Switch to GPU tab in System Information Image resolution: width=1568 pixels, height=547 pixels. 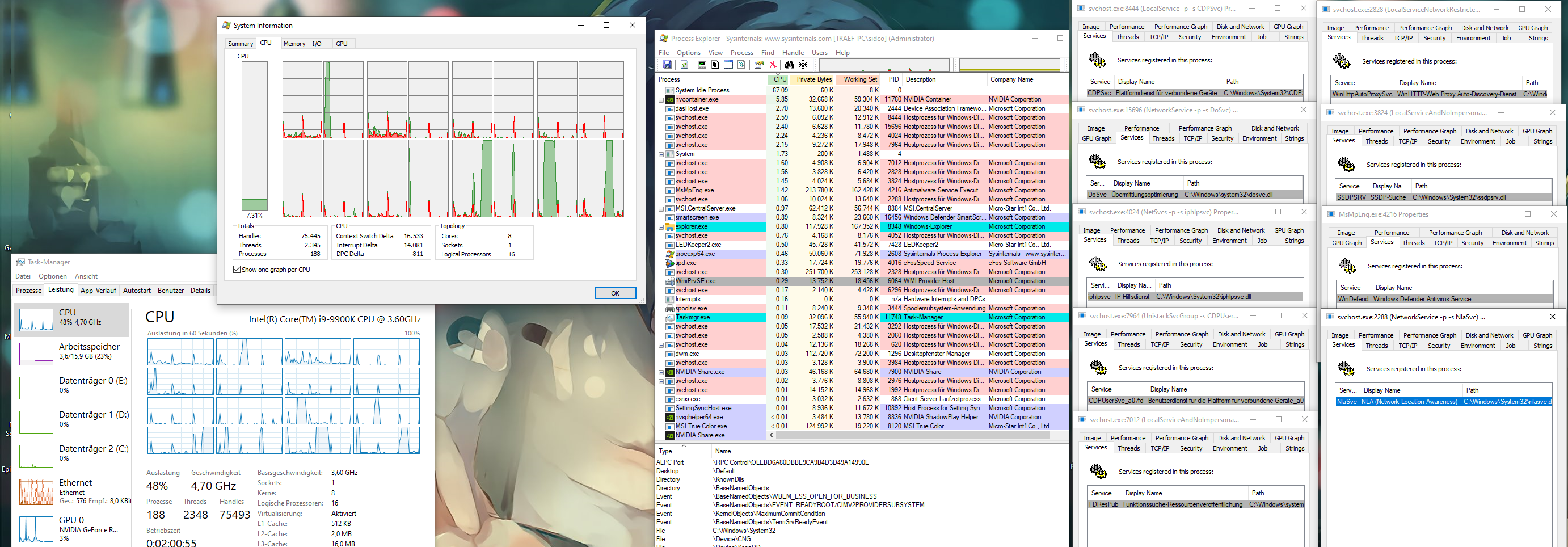coord(342,44)
